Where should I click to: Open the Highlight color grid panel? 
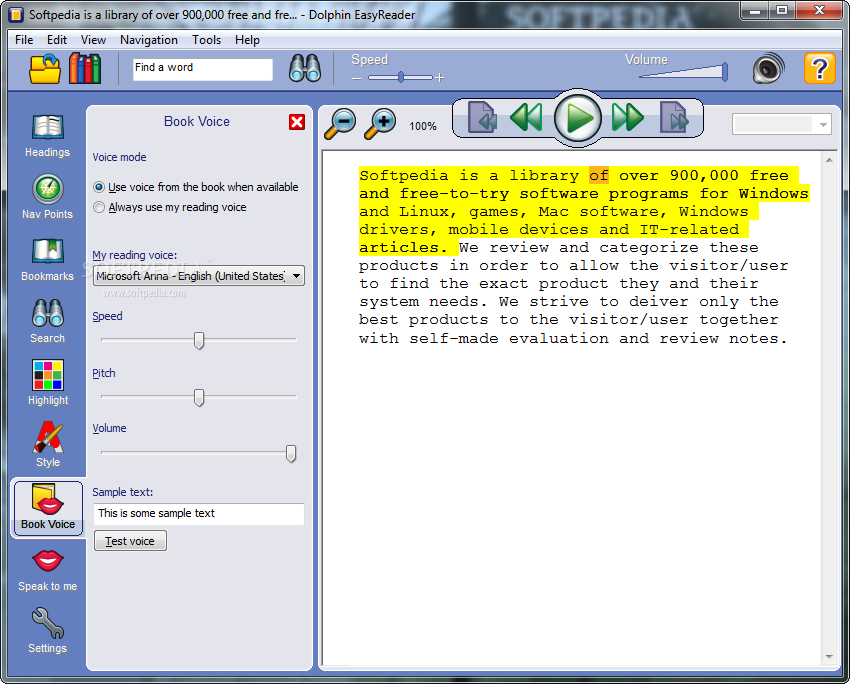point(48,383)
